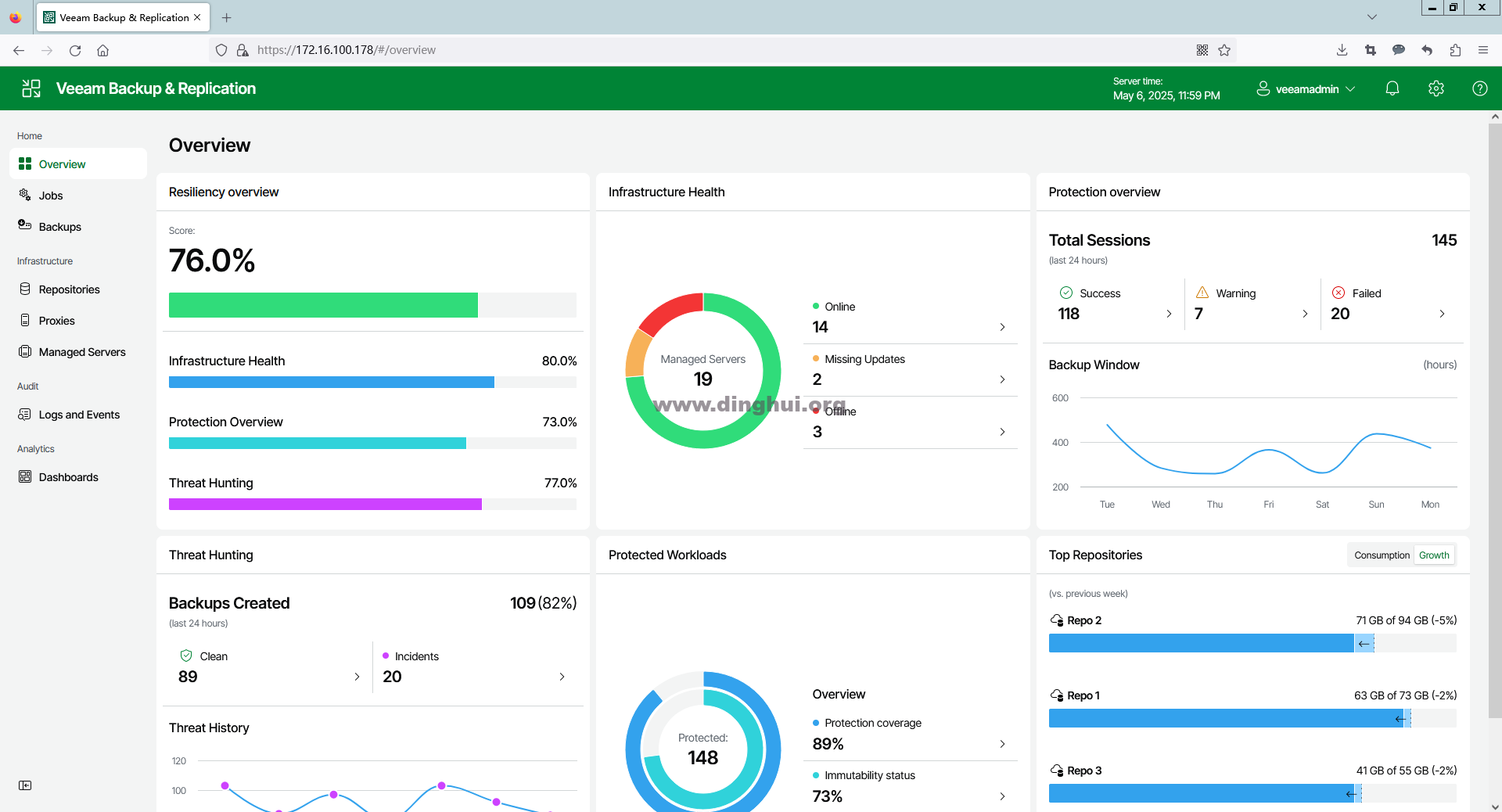This screenshot has width=1502, height=812.
Task: Open the settings gear in header
Action: [x=1436, y=88]
